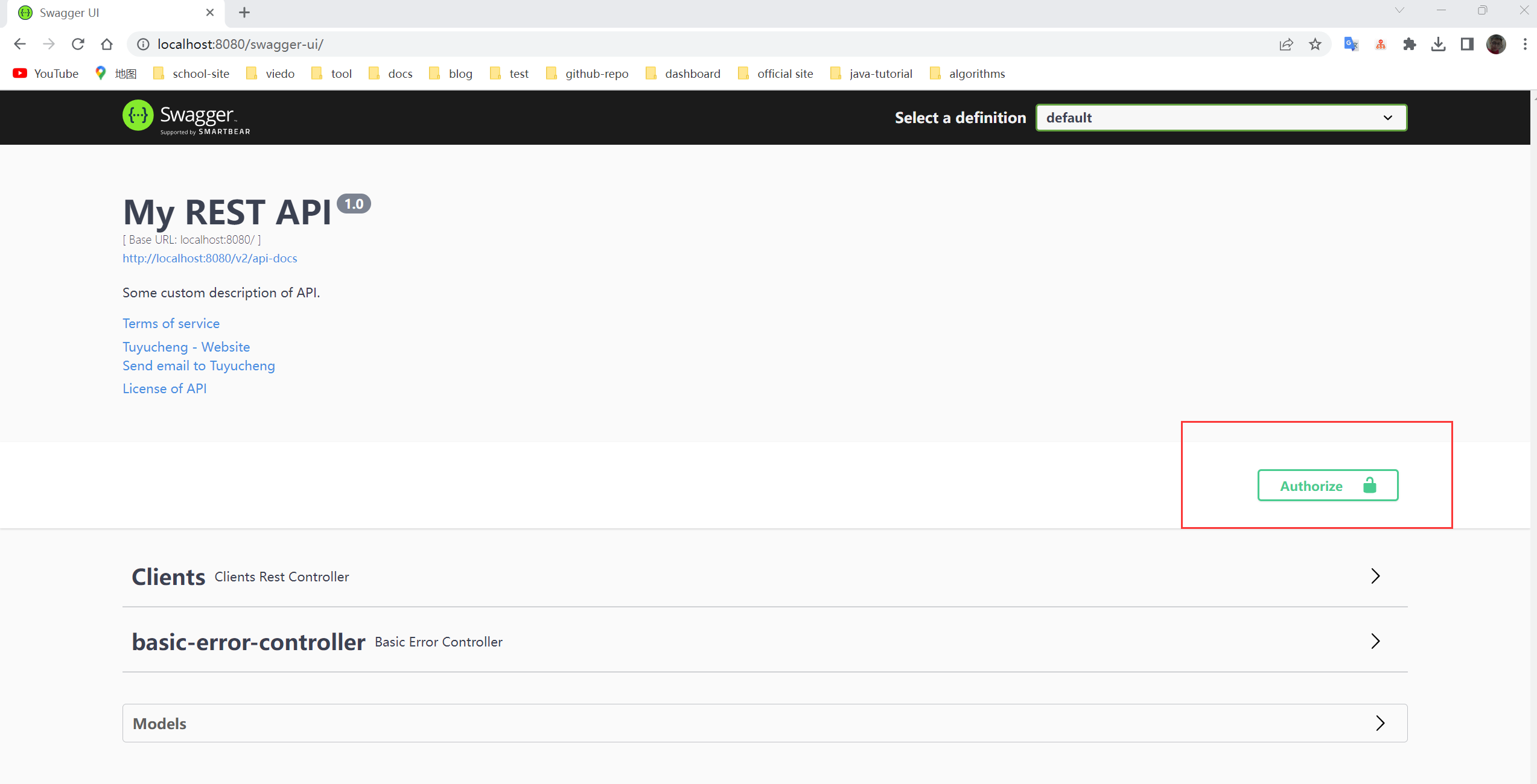This screenshot has height=784, width=1537.
Task: Open the YouTube bookmark
Action: click(46, 74)
